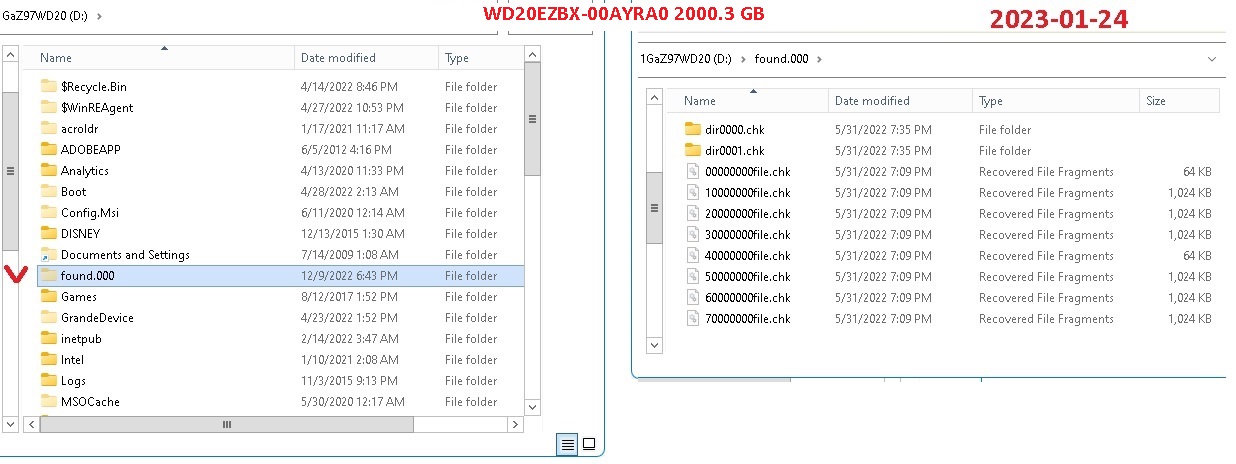Click the Logs folder icon
1236x464 pixels.
tap(49, 381)
